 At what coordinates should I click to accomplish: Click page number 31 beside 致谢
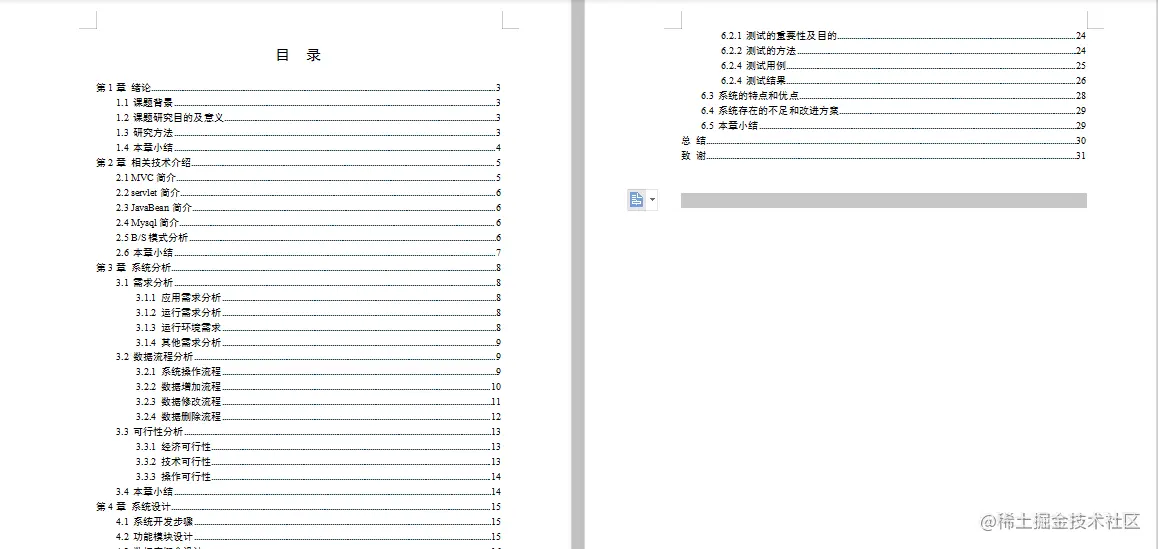(1081, 156)
